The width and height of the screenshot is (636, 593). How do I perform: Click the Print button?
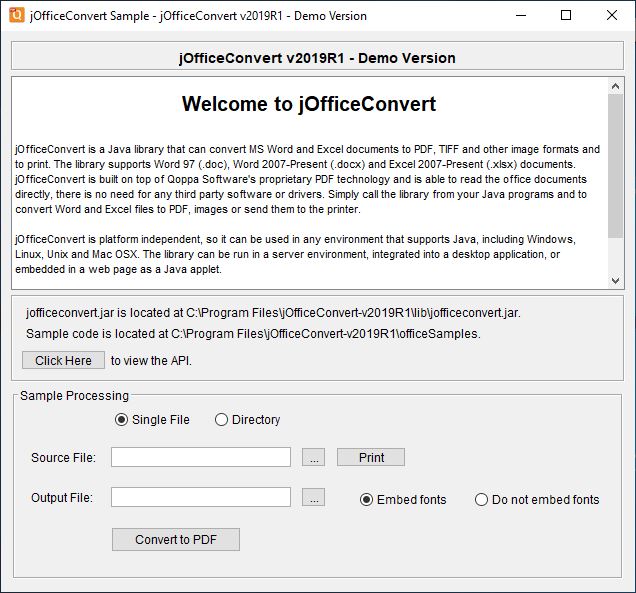click(x=371, y=457)
